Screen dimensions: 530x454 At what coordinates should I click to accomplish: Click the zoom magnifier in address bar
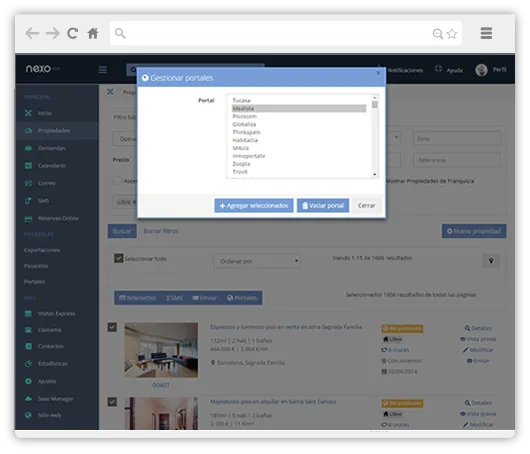click(x=438, y=33)
